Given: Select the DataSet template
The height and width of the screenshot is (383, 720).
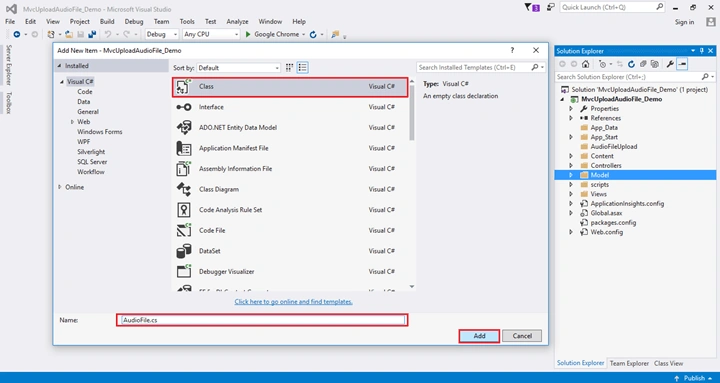Looking at the screenshot, I should pyautogui.click(x=290, y=251).
